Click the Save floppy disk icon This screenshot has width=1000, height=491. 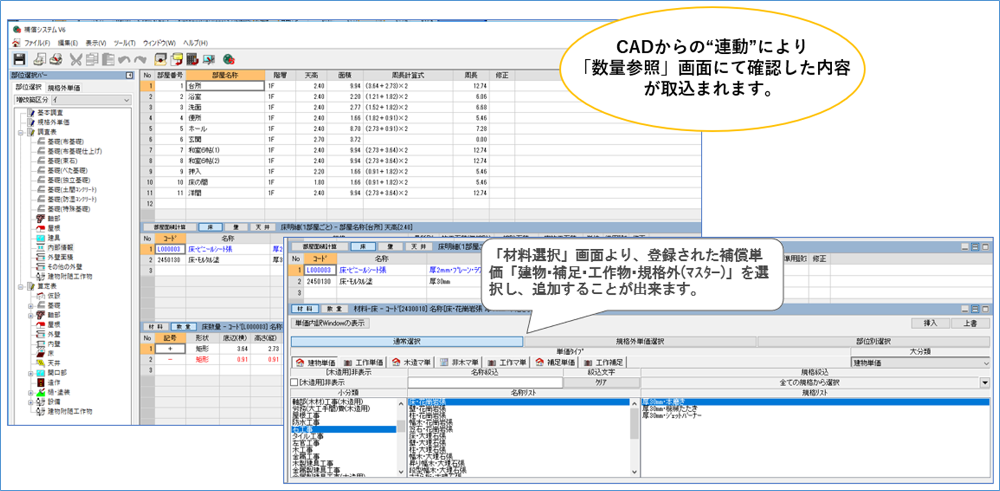(18, 59)
